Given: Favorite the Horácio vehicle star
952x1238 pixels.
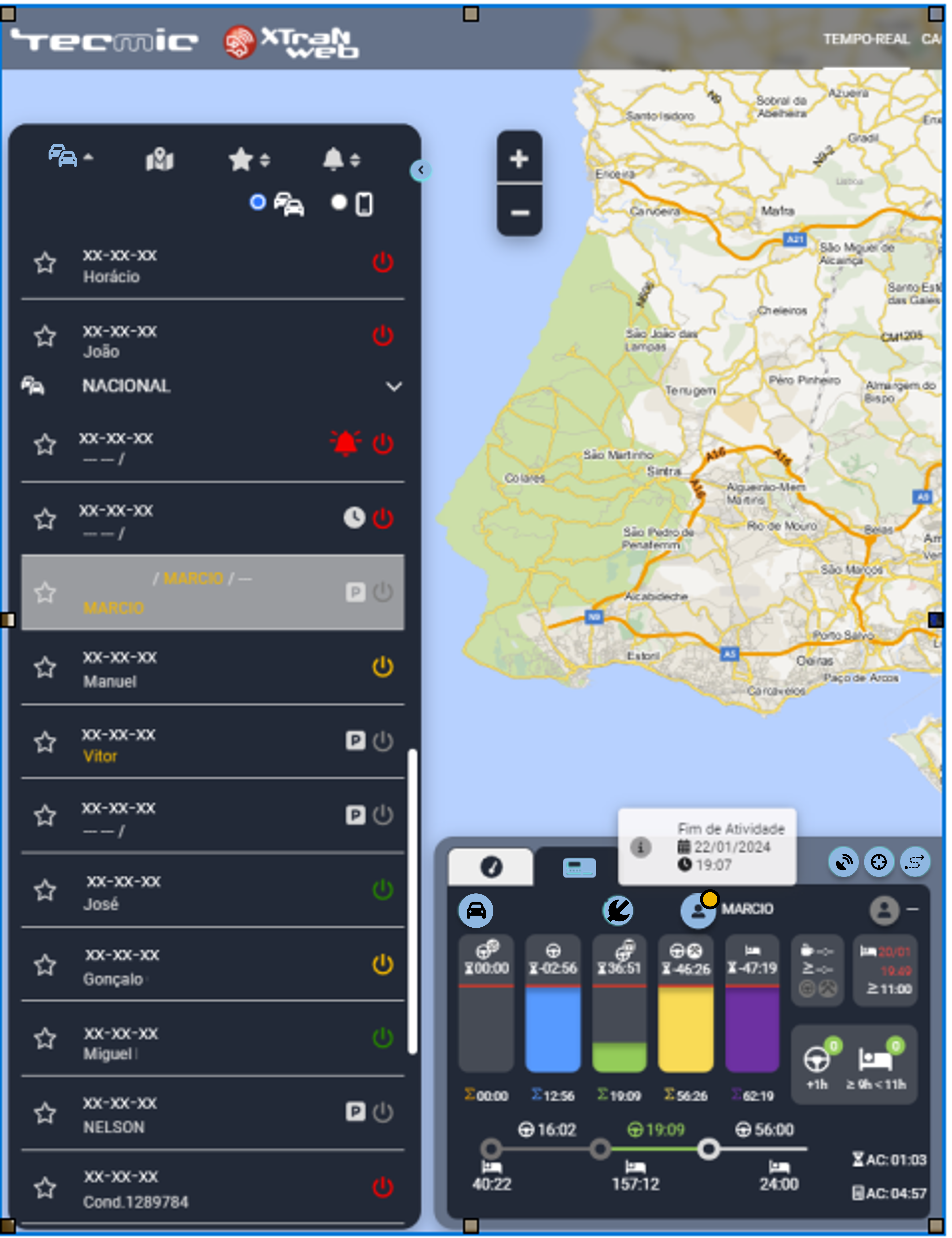Looking at the screenshot, I should (x=45, y=263).
